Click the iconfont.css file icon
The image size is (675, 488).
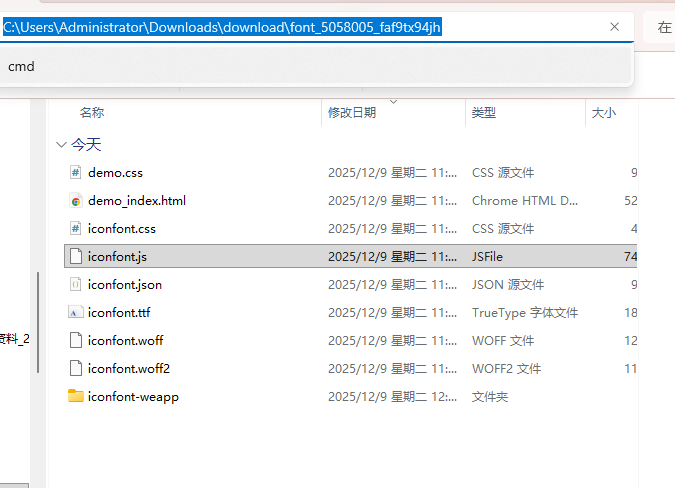pos(75,229)
